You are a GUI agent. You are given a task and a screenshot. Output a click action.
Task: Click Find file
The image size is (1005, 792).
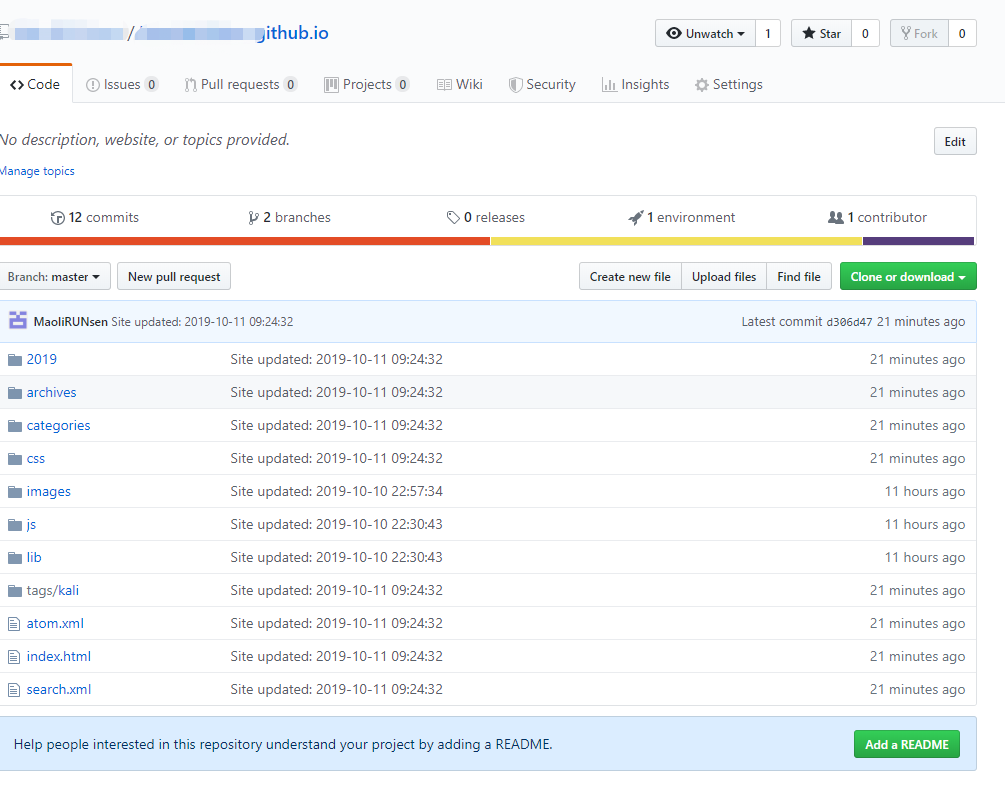pos(799,277)
